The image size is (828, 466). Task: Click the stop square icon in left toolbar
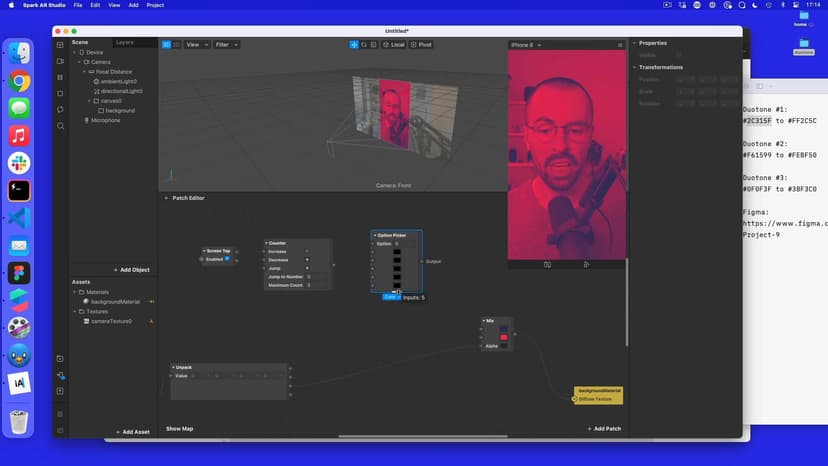point(60,94)
